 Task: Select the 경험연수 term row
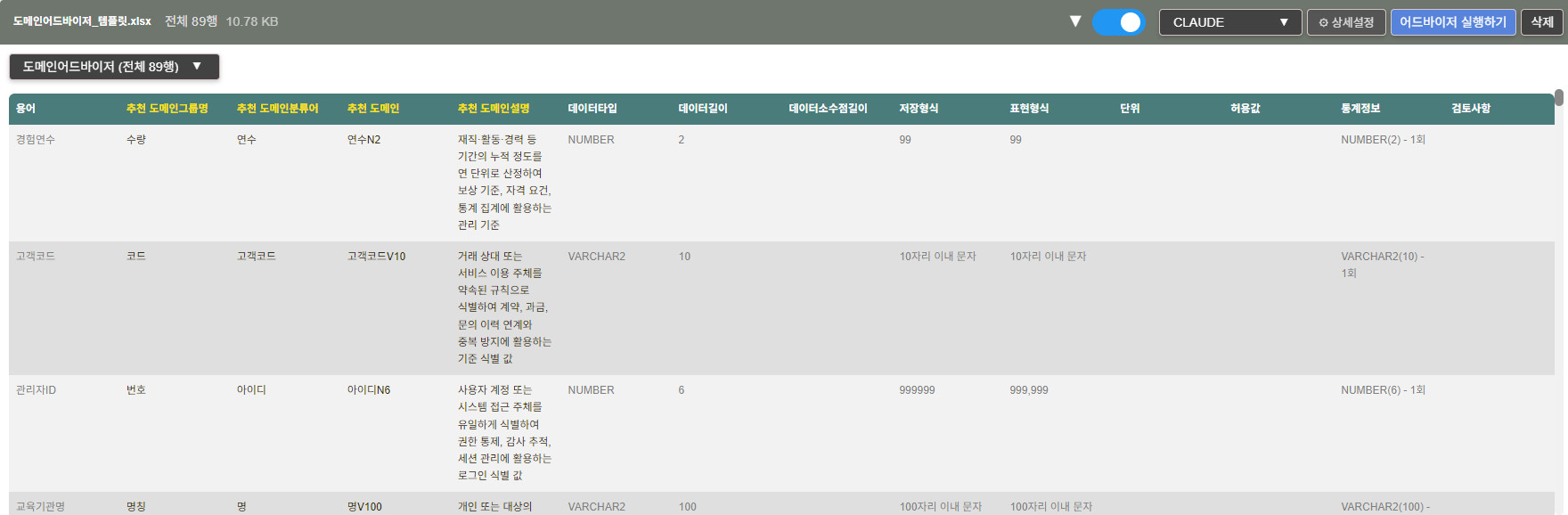(36, 140)
